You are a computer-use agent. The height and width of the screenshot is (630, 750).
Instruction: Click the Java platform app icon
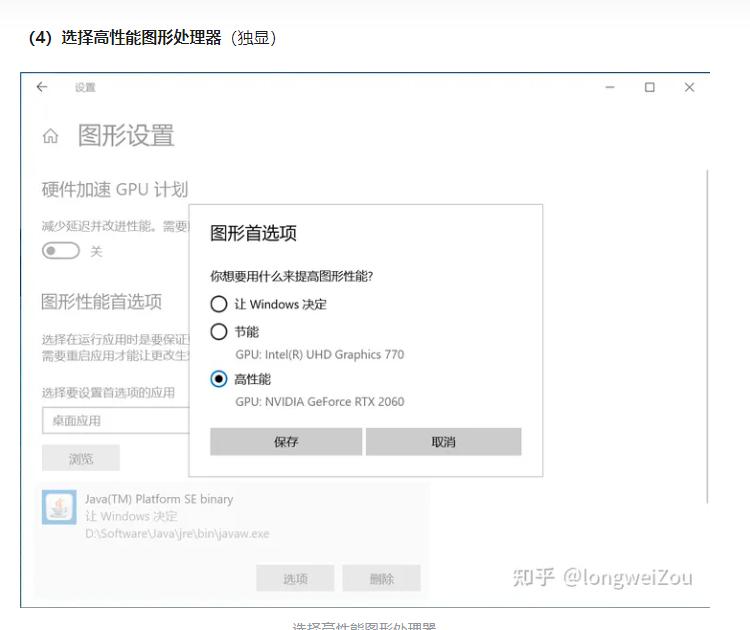coord(59,507)
